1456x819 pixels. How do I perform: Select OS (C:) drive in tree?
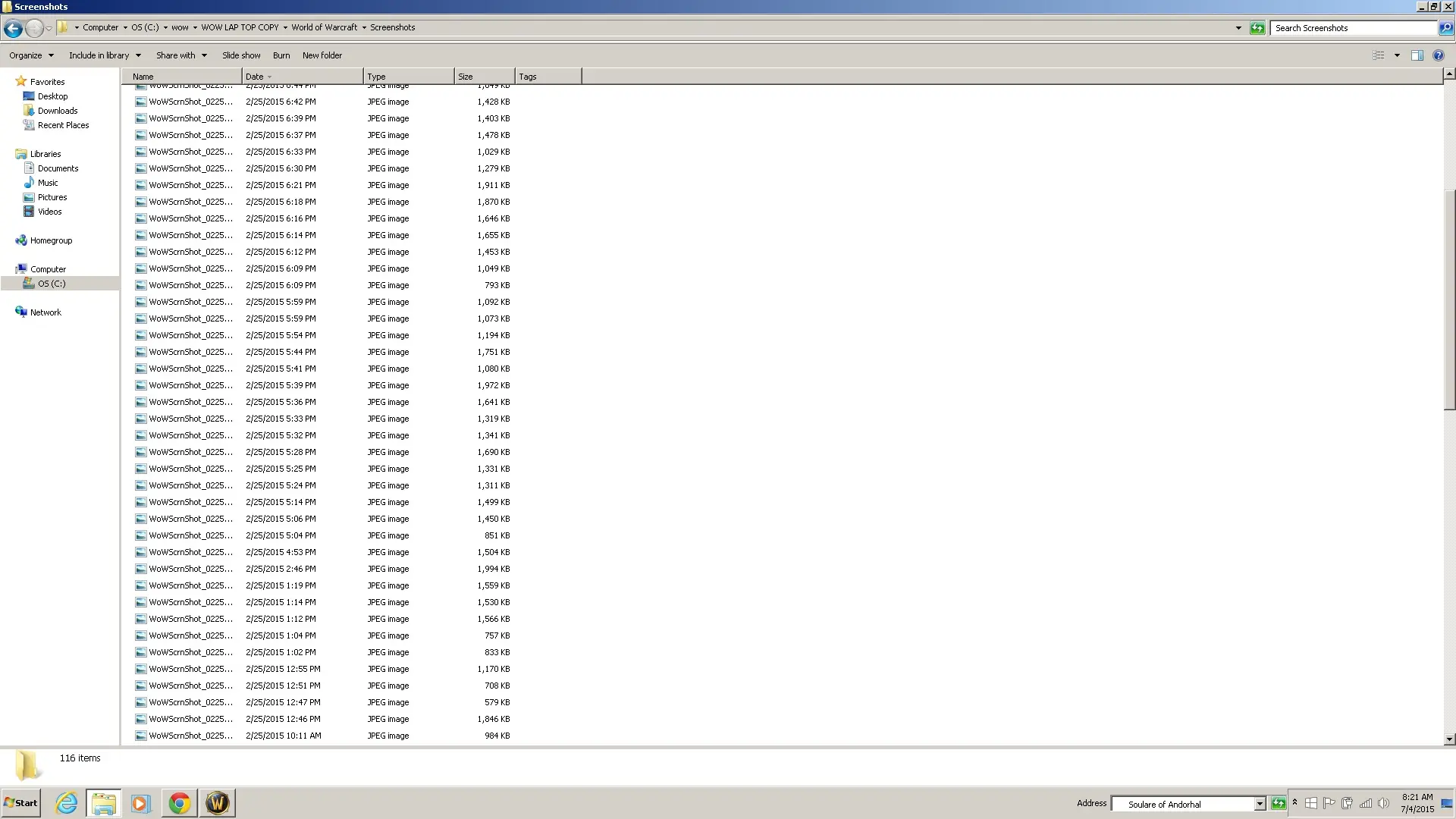(x=52, y=284)
